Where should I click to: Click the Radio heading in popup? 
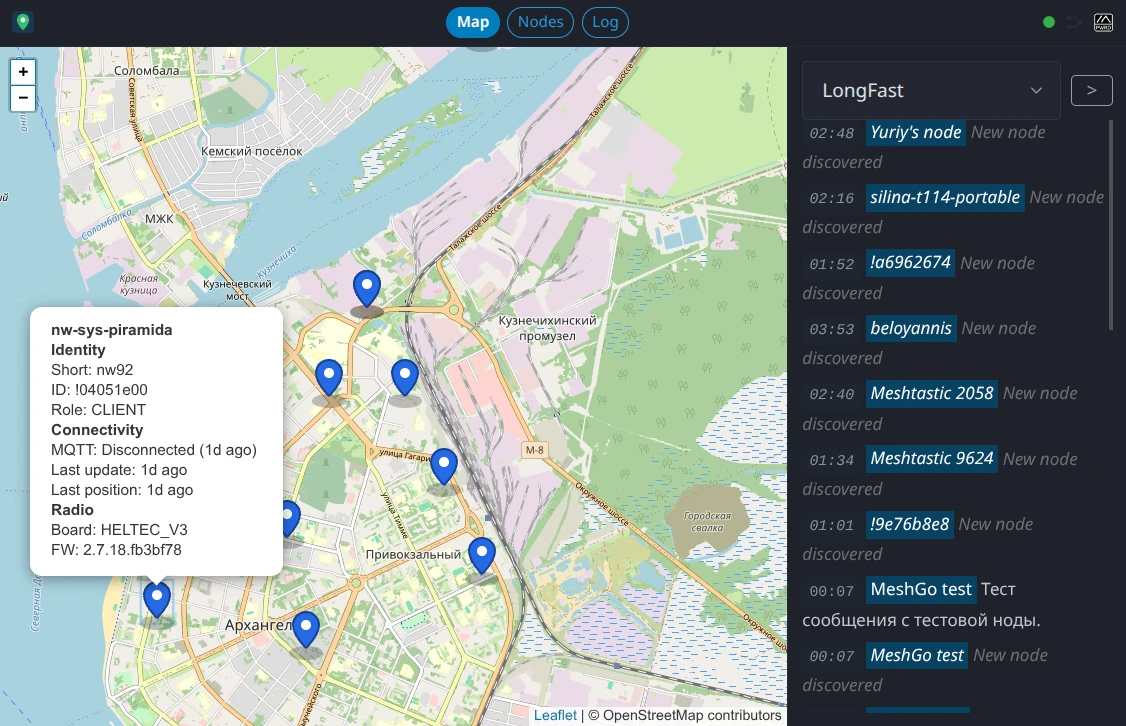tap(72, 510)
